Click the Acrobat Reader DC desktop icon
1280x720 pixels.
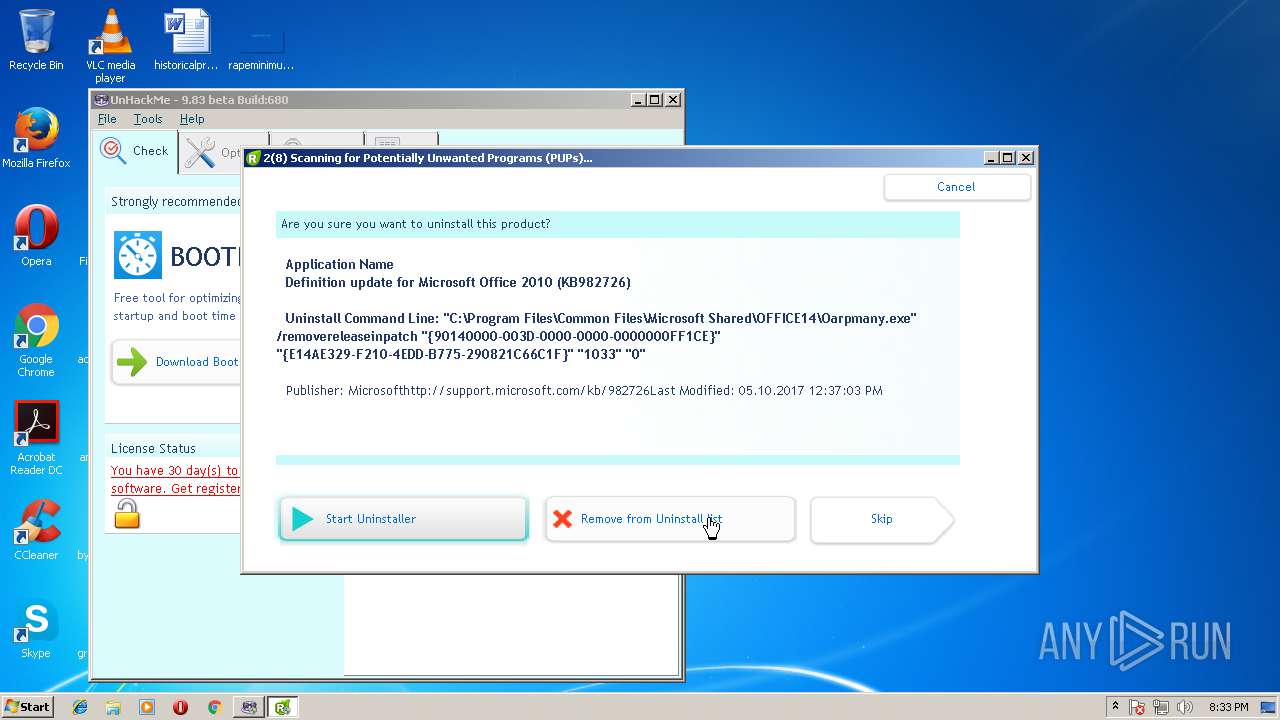pos(36,438)
